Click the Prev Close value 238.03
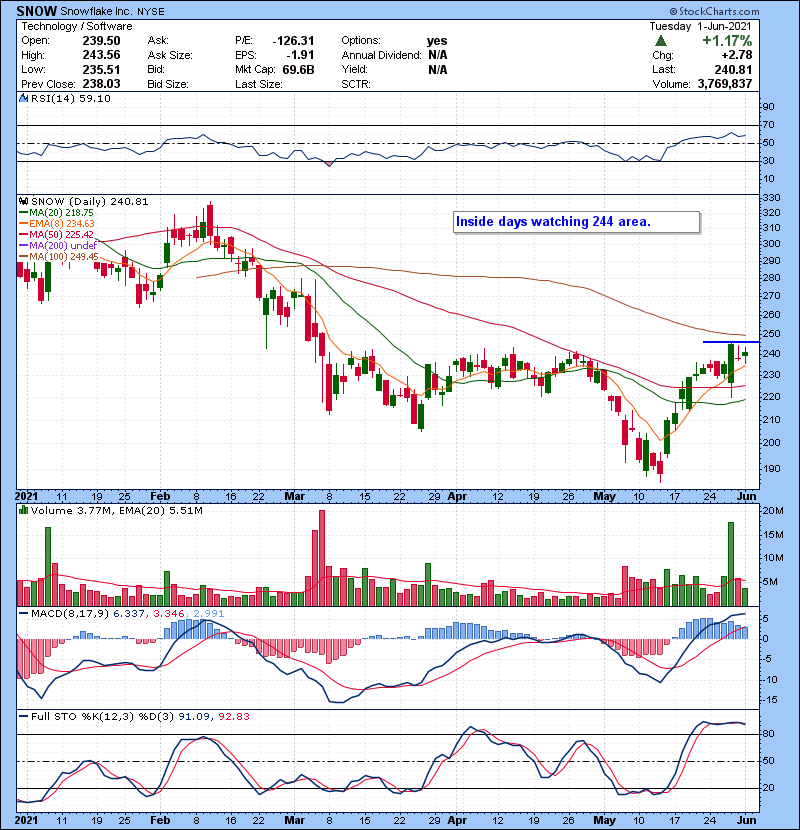This screenshot has height=830, width=800. click(x=101, y=84)
